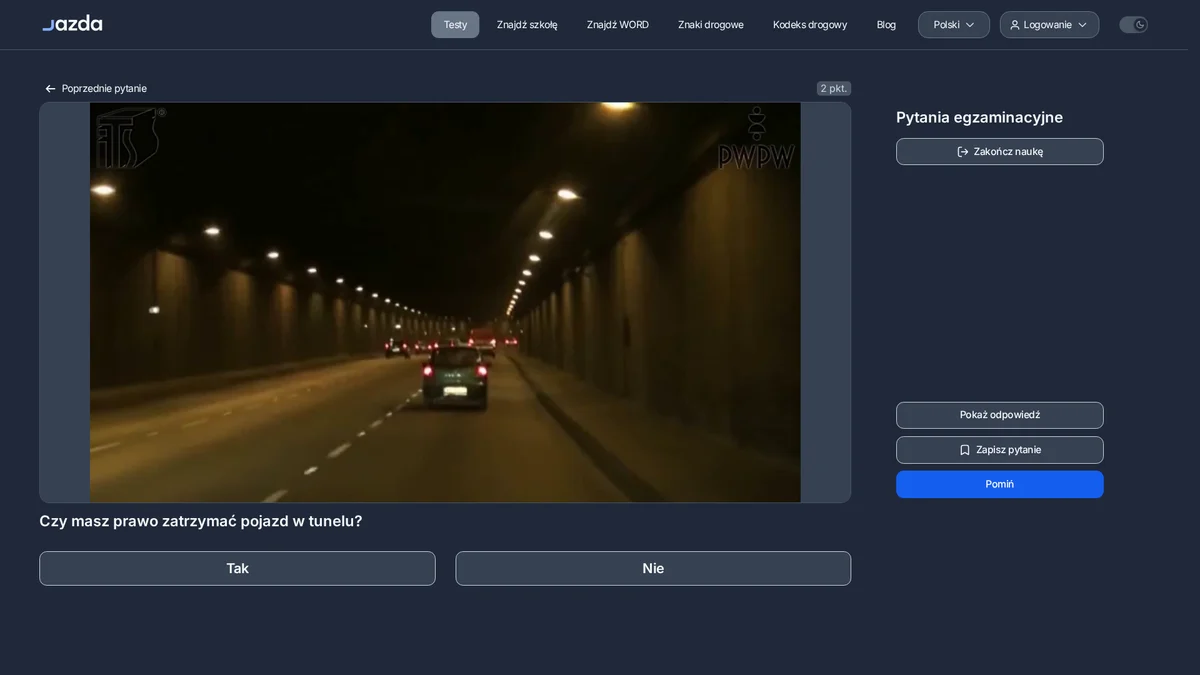Click the blue Pomiń button
The image size is (1200, 675).
pyautogui.click(x=1000, y=484)
